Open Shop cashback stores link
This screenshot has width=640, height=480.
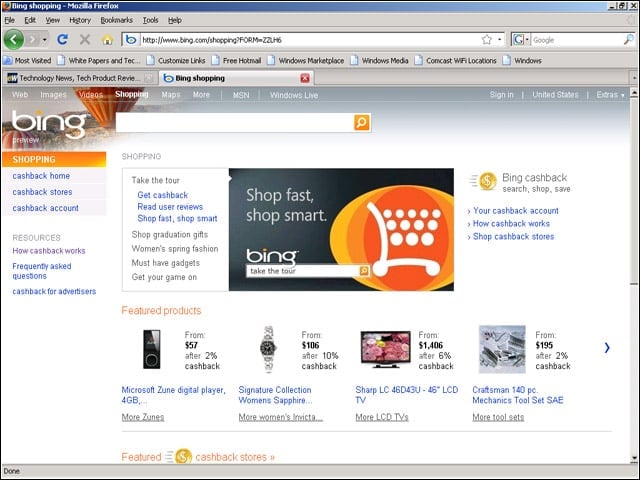point(513,237)
